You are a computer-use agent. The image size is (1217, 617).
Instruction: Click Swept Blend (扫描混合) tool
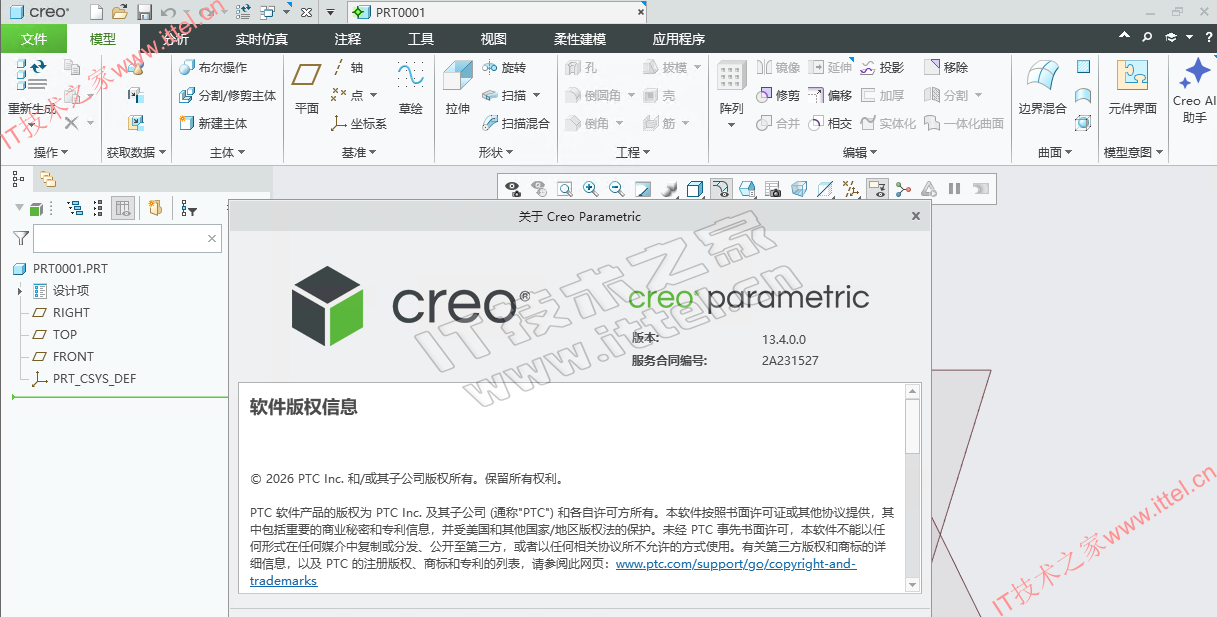coord(516,123)
